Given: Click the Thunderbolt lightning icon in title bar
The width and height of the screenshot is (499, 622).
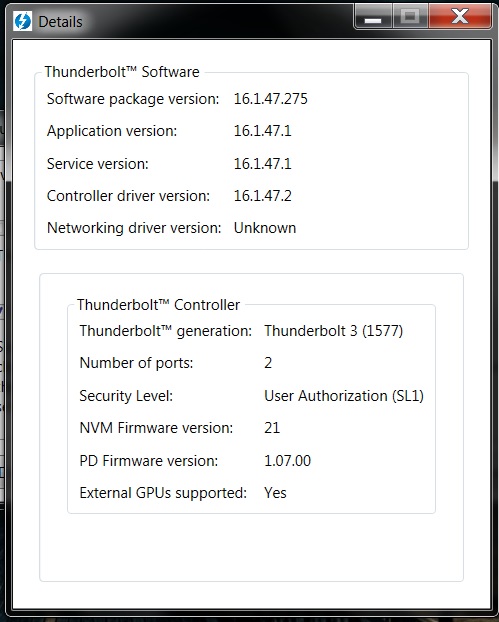Looking at the screenshot, I should (x=23, y=21).
